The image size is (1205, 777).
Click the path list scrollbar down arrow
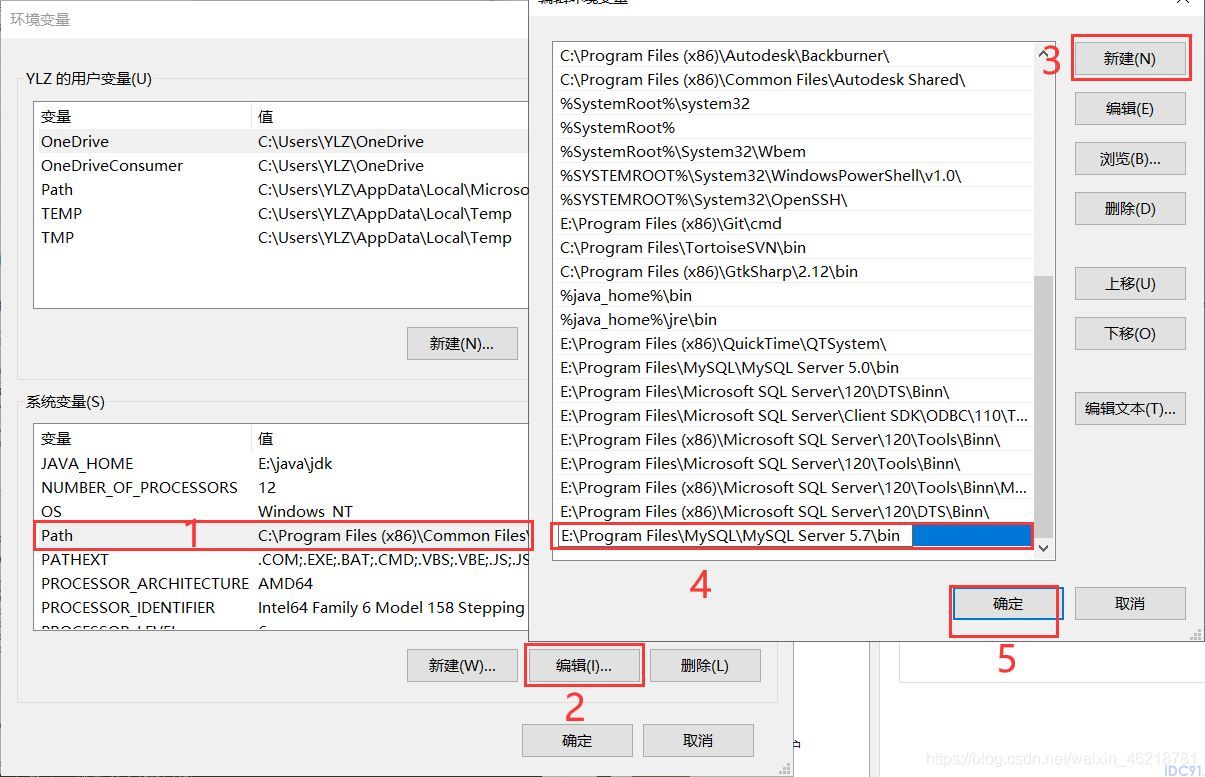coord(1044,548)
